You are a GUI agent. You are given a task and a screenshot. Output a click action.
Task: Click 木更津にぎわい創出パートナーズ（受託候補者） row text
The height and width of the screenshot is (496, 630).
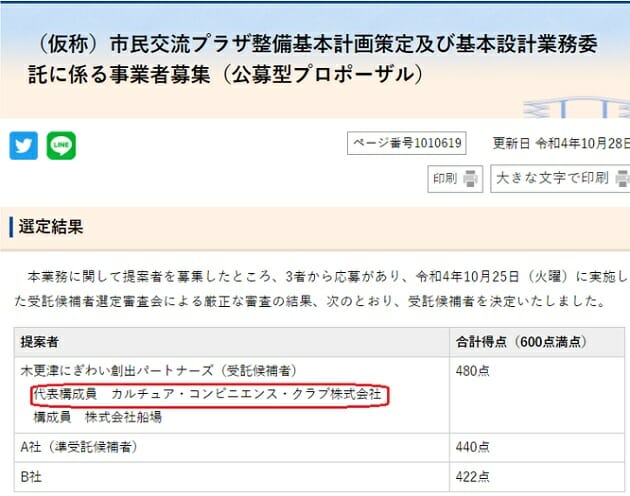click(x=159, y=371)
